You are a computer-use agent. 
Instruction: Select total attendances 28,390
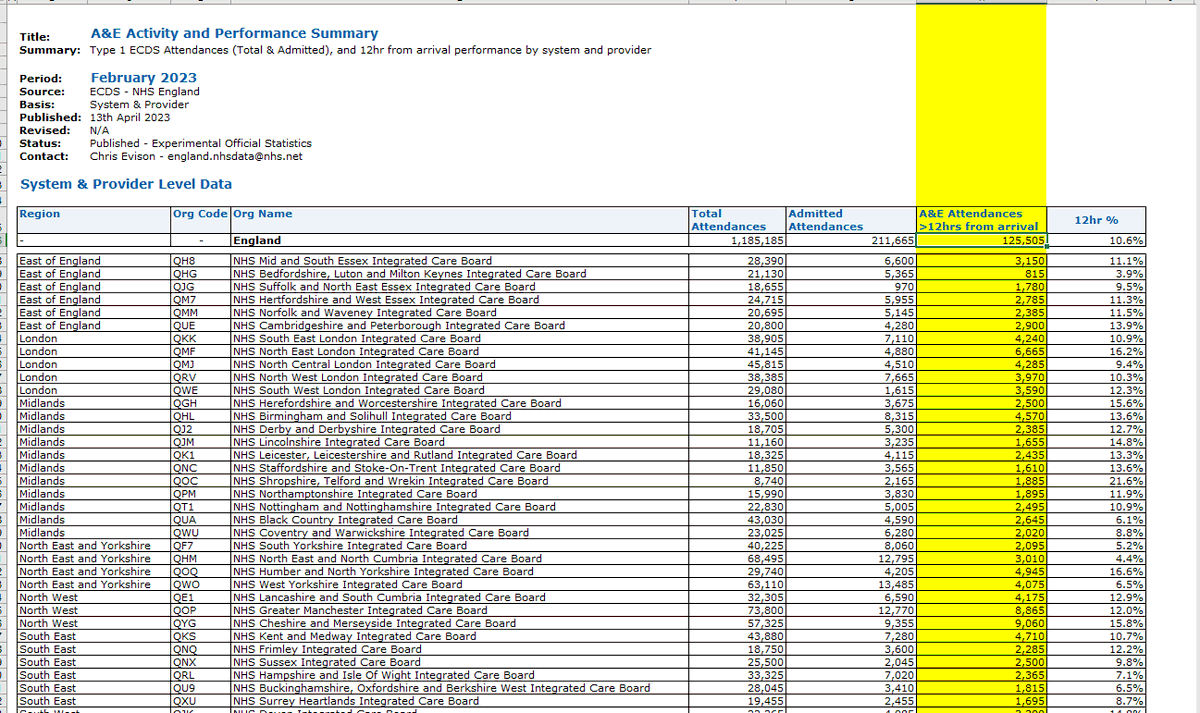tap(737, 260)
